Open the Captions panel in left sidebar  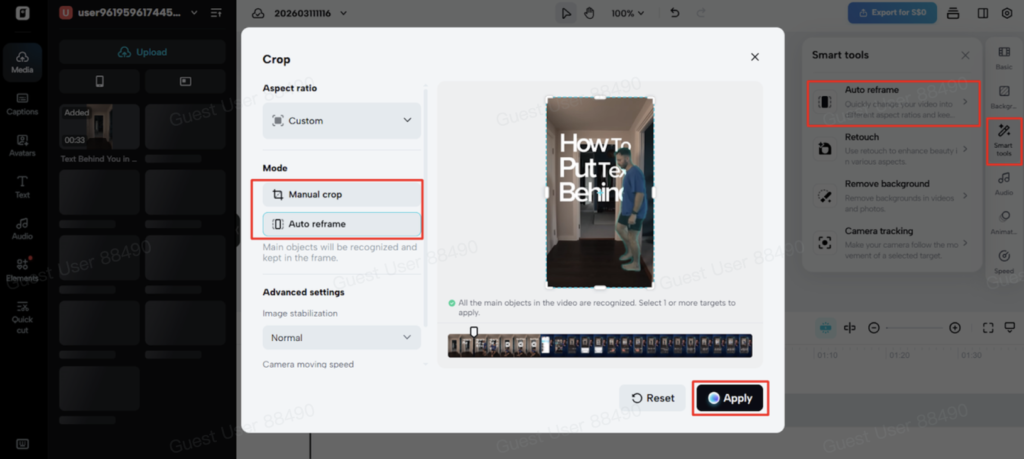coord(22,103)
